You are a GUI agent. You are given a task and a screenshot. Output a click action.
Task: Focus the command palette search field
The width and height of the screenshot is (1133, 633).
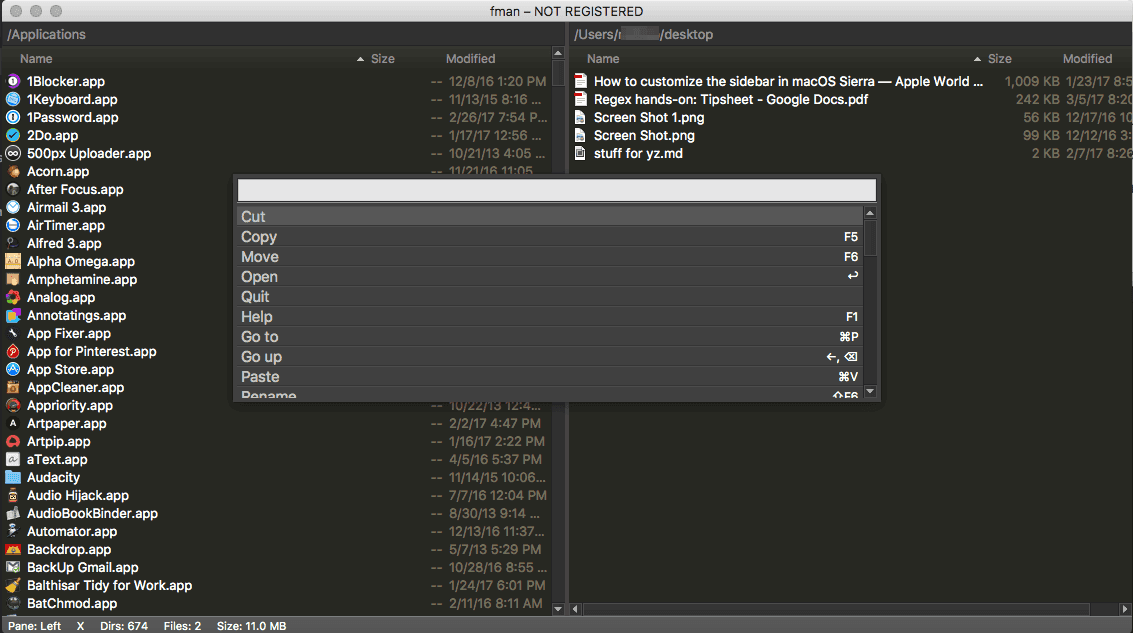coord(556,190)
